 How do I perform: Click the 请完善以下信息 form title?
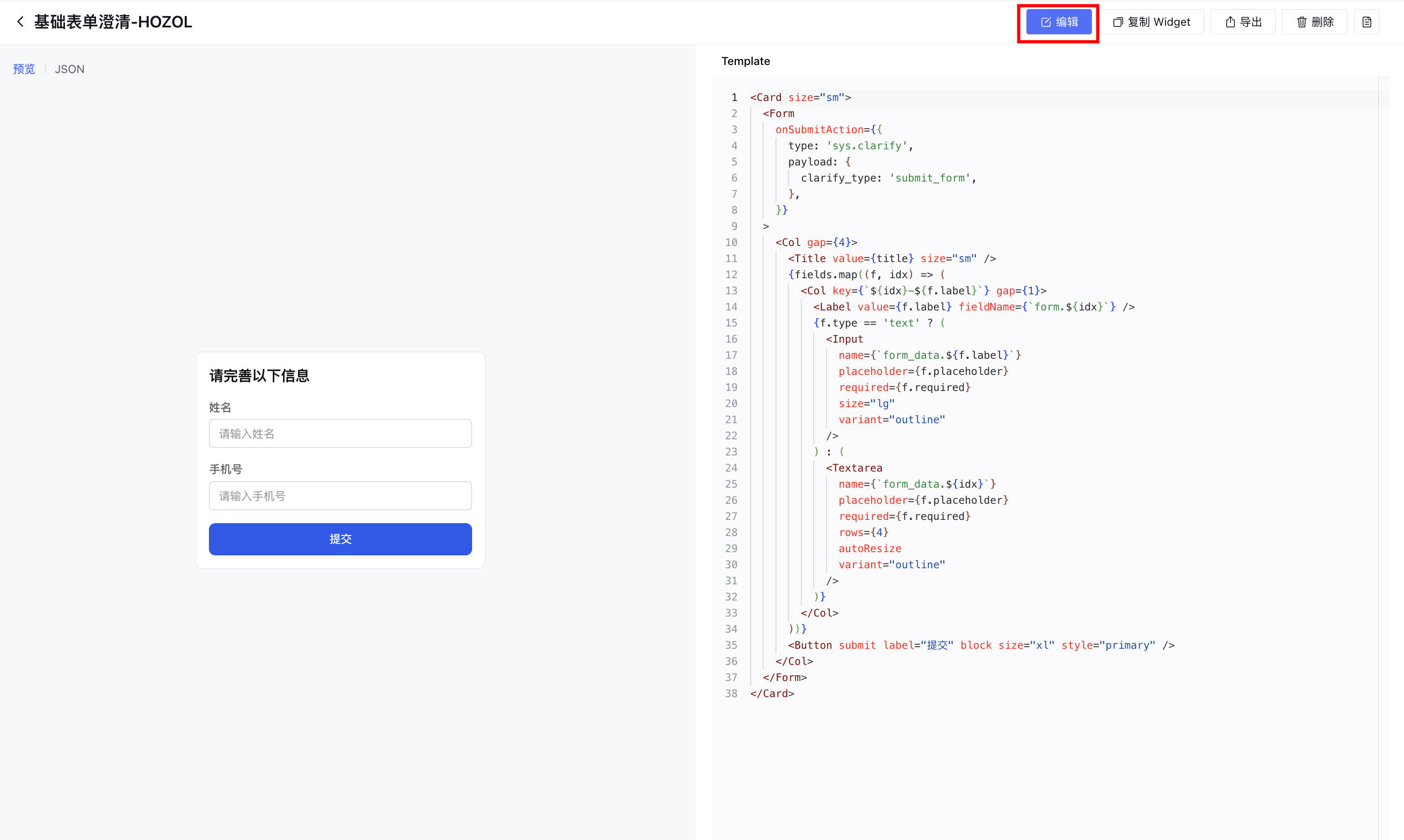click(x=259, y=376)
